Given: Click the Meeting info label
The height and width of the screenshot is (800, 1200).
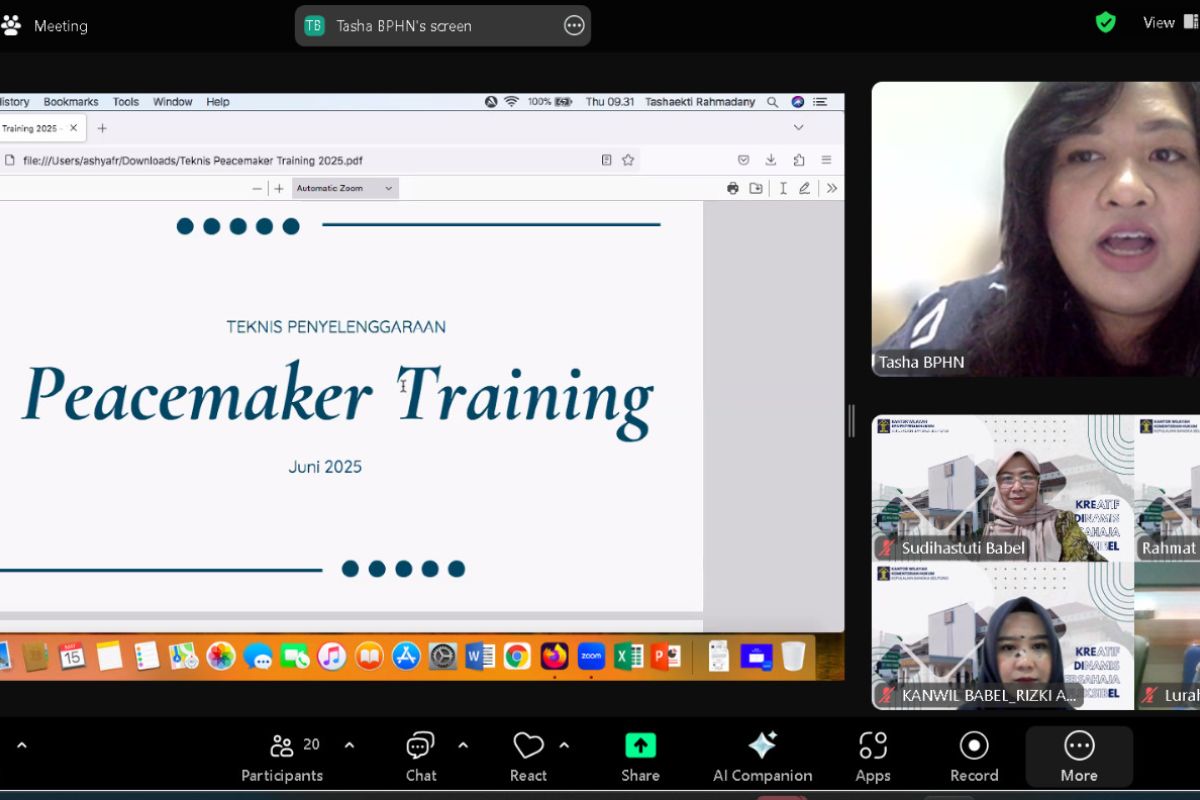Looking at the screenshot, I should point(60,26).
